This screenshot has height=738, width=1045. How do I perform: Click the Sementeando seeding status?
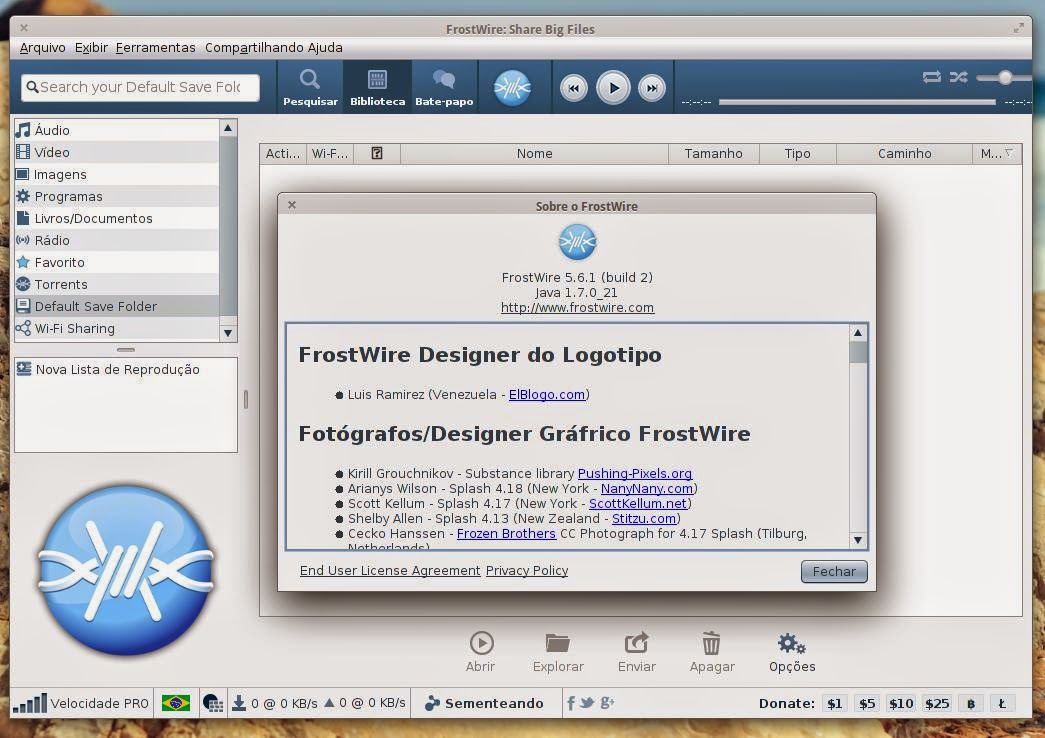[485, 703]
